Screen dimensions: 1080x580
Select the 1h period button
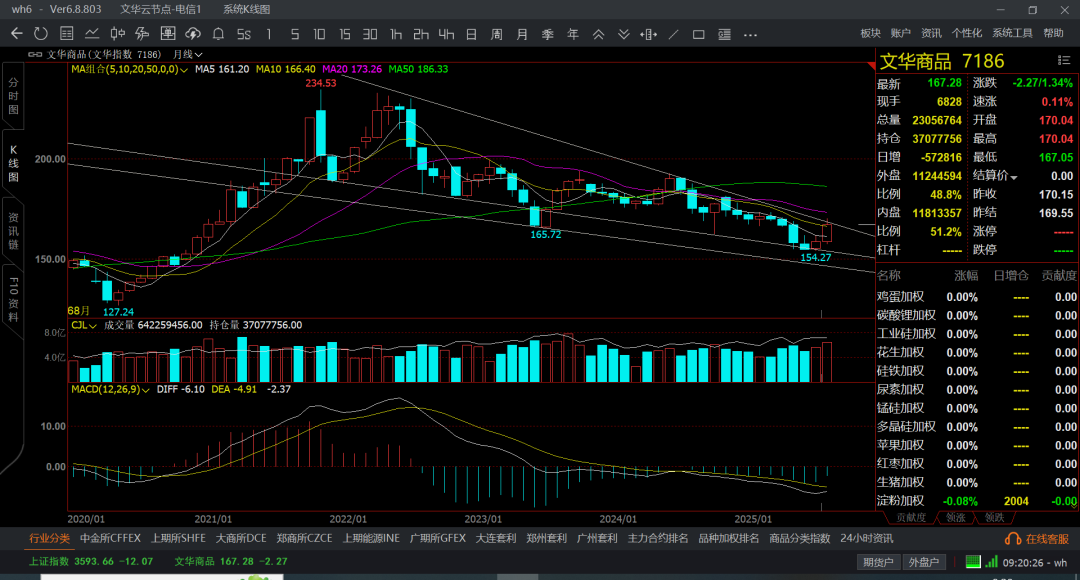click(x=396, y=34)
